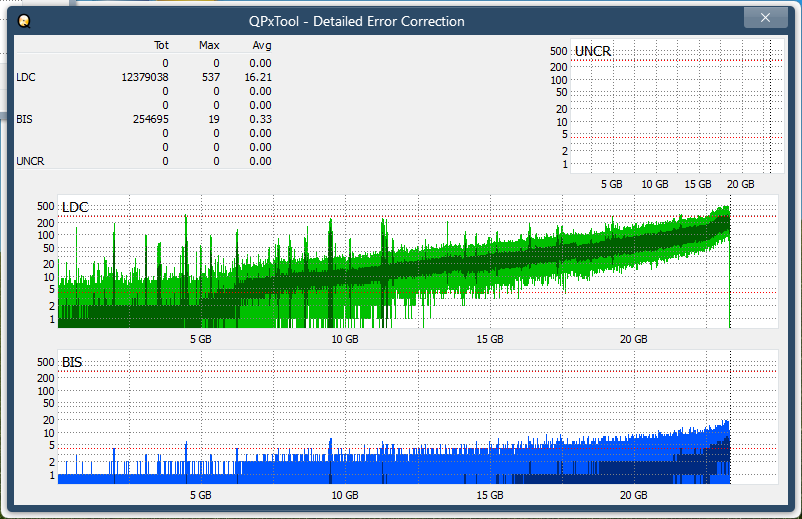Click the '15 GB' label under the LDC chart

coord(490,339)
